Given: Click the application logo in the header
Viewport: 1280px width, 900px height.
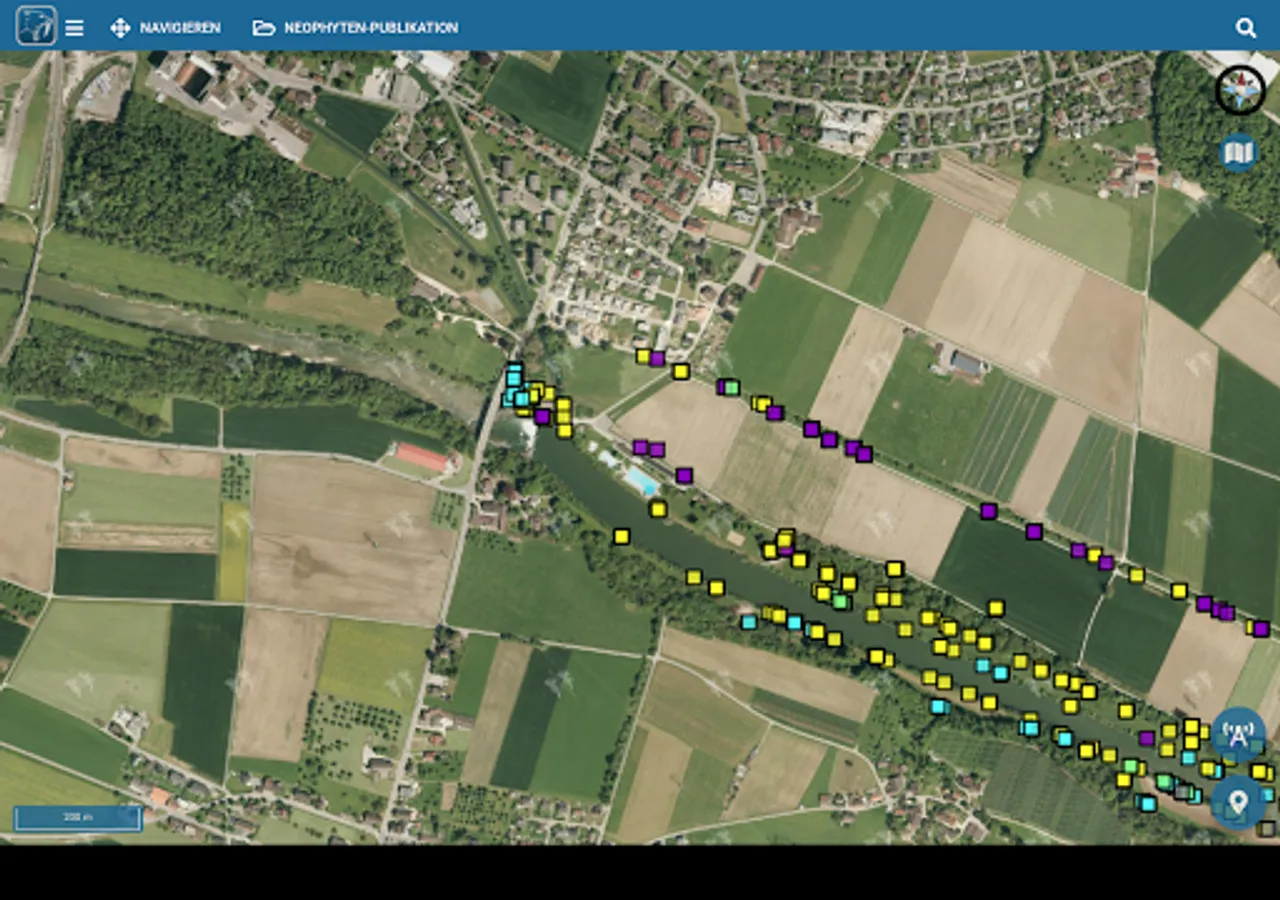Looking at the screenshot, I should (x=36, y=26).
